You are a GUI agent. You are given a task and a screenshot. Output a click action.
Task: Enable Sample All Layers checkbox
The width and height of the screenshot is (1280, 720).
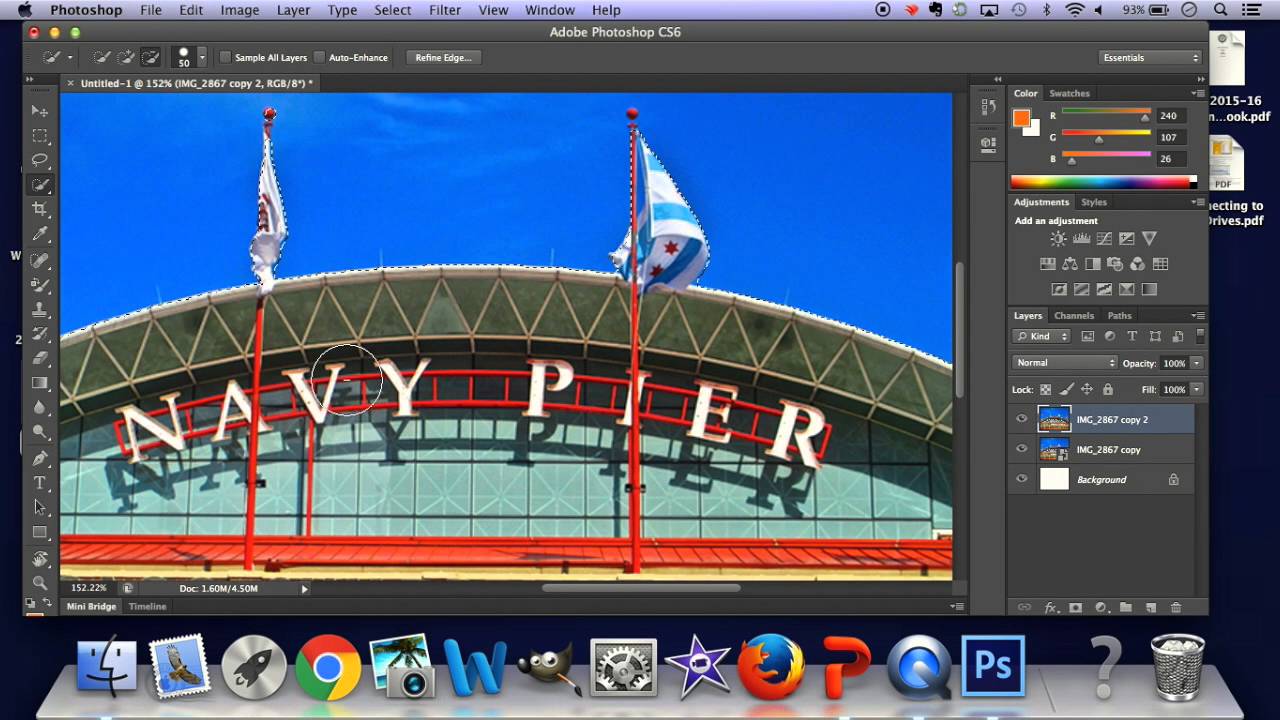pos(225,58)
